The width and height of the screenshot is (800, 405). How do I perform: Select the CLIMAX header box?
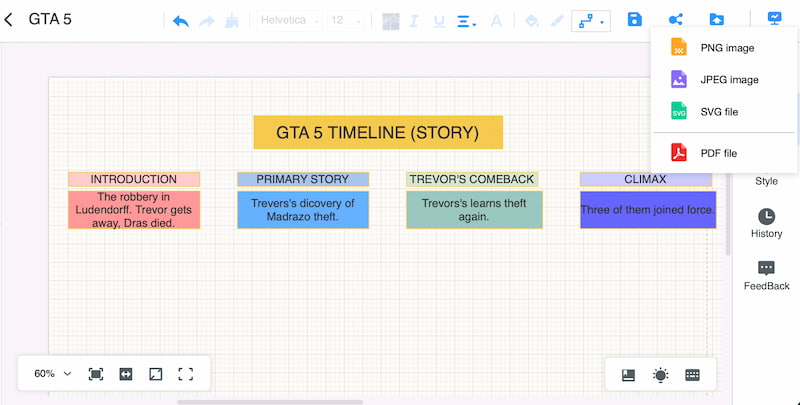point(645,179)
